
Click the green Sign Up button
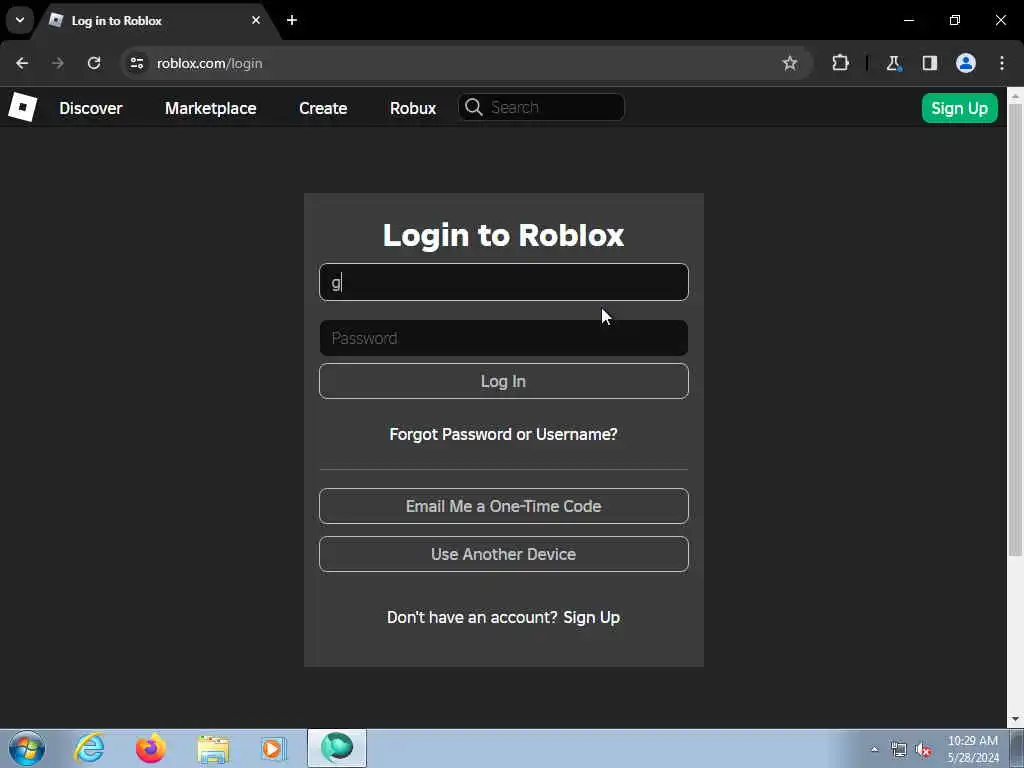[x=959, y=108]
